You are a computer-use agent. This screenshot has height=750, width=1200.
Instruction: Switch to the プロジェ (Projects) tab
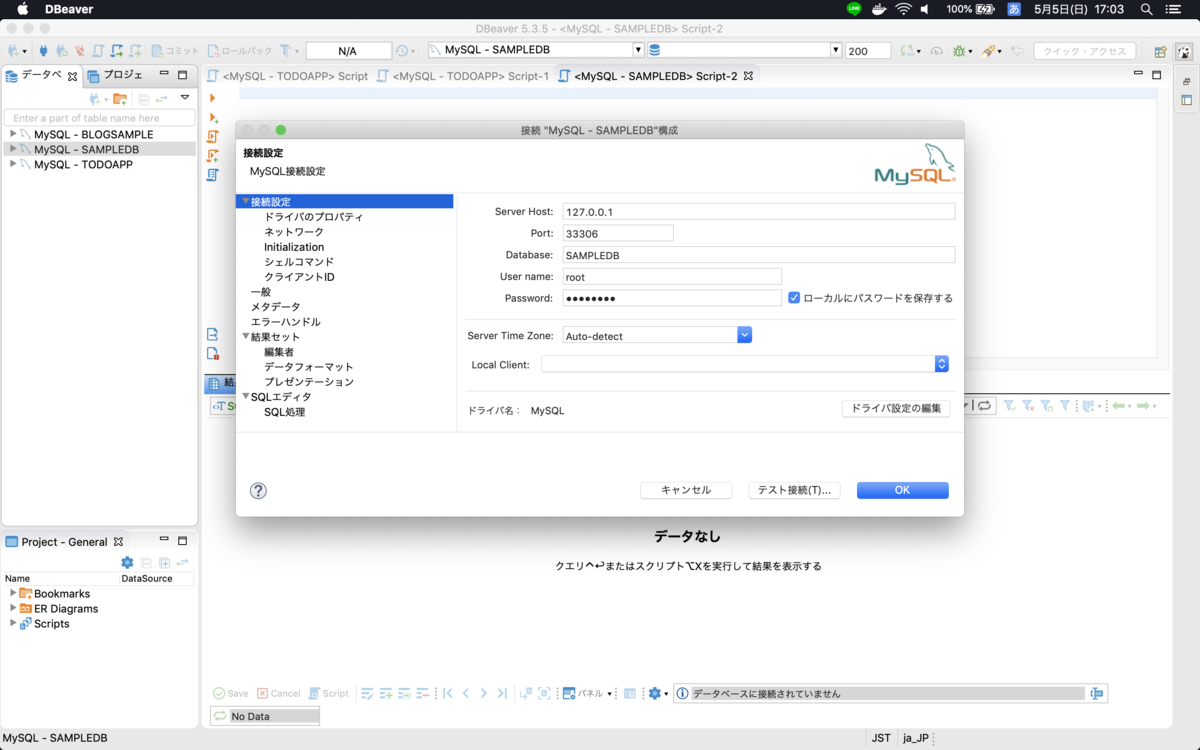[115, 75]
